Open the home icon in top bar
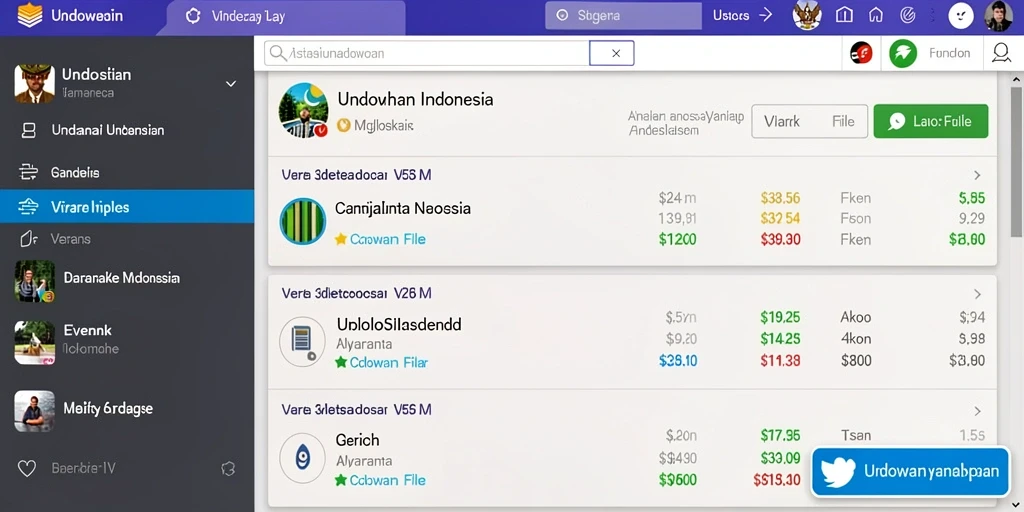Image resolution: width=1024 pixels, height=512 pixels. 876,15
